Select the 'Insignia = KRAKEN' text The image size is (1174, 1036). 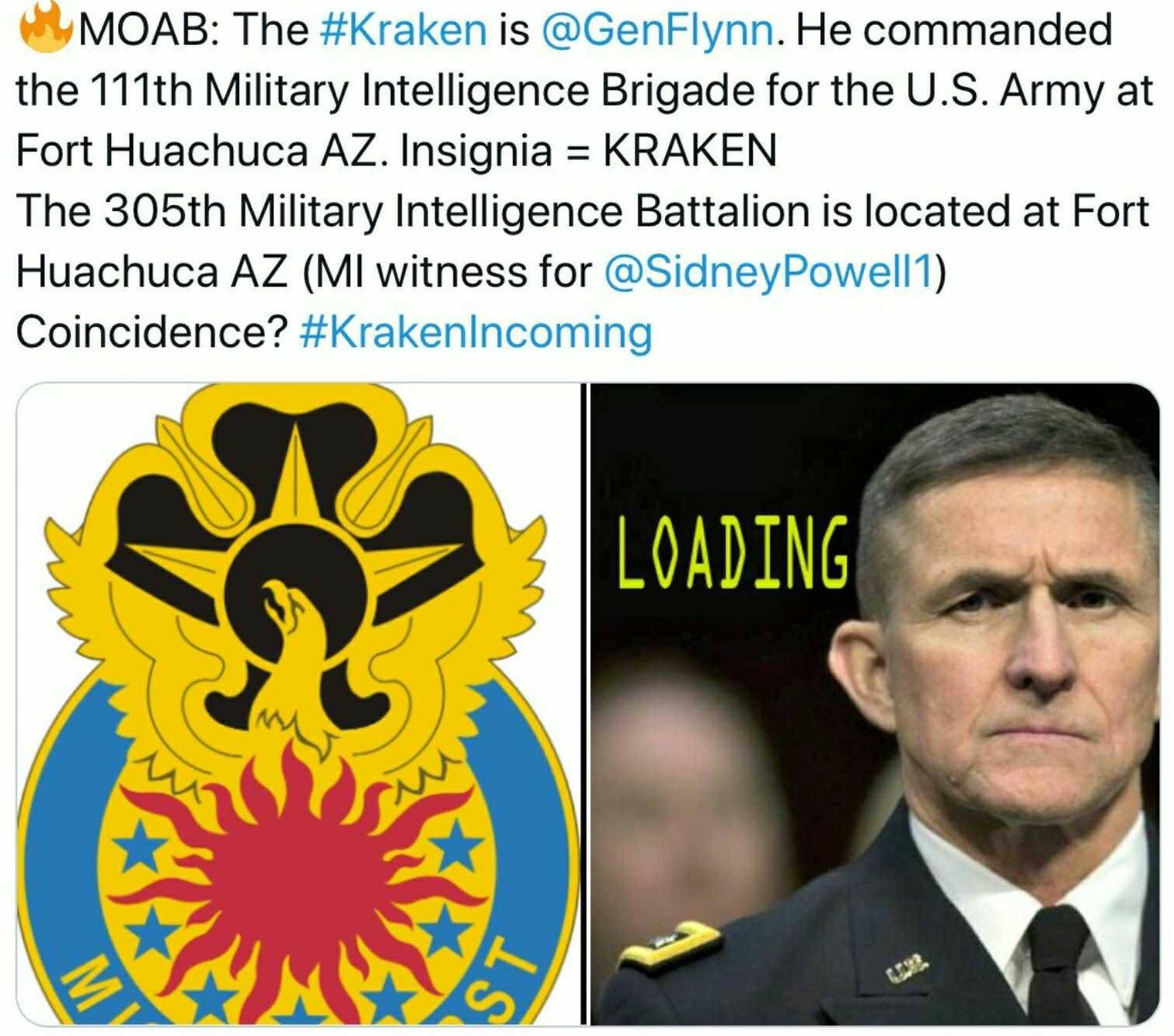(588, 151)
